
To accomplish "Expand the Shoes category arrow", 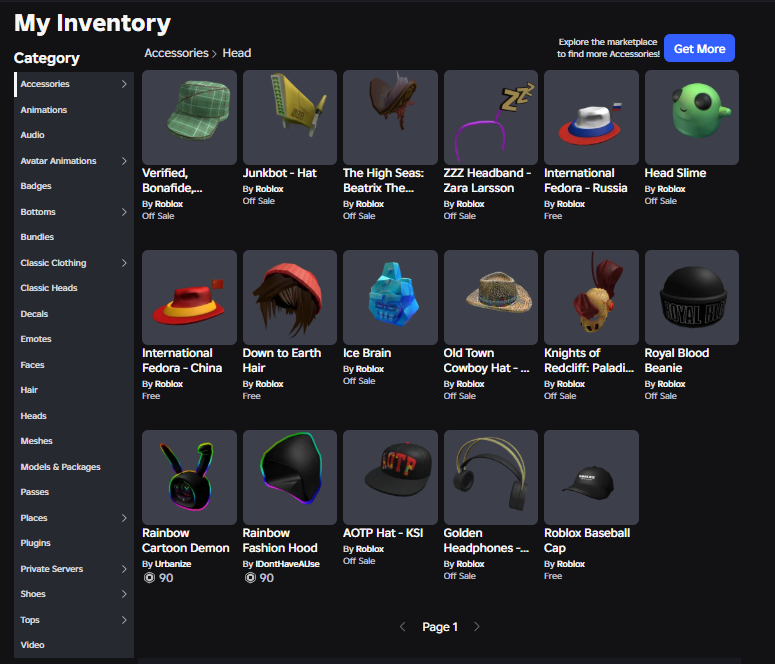I will 124,594.
